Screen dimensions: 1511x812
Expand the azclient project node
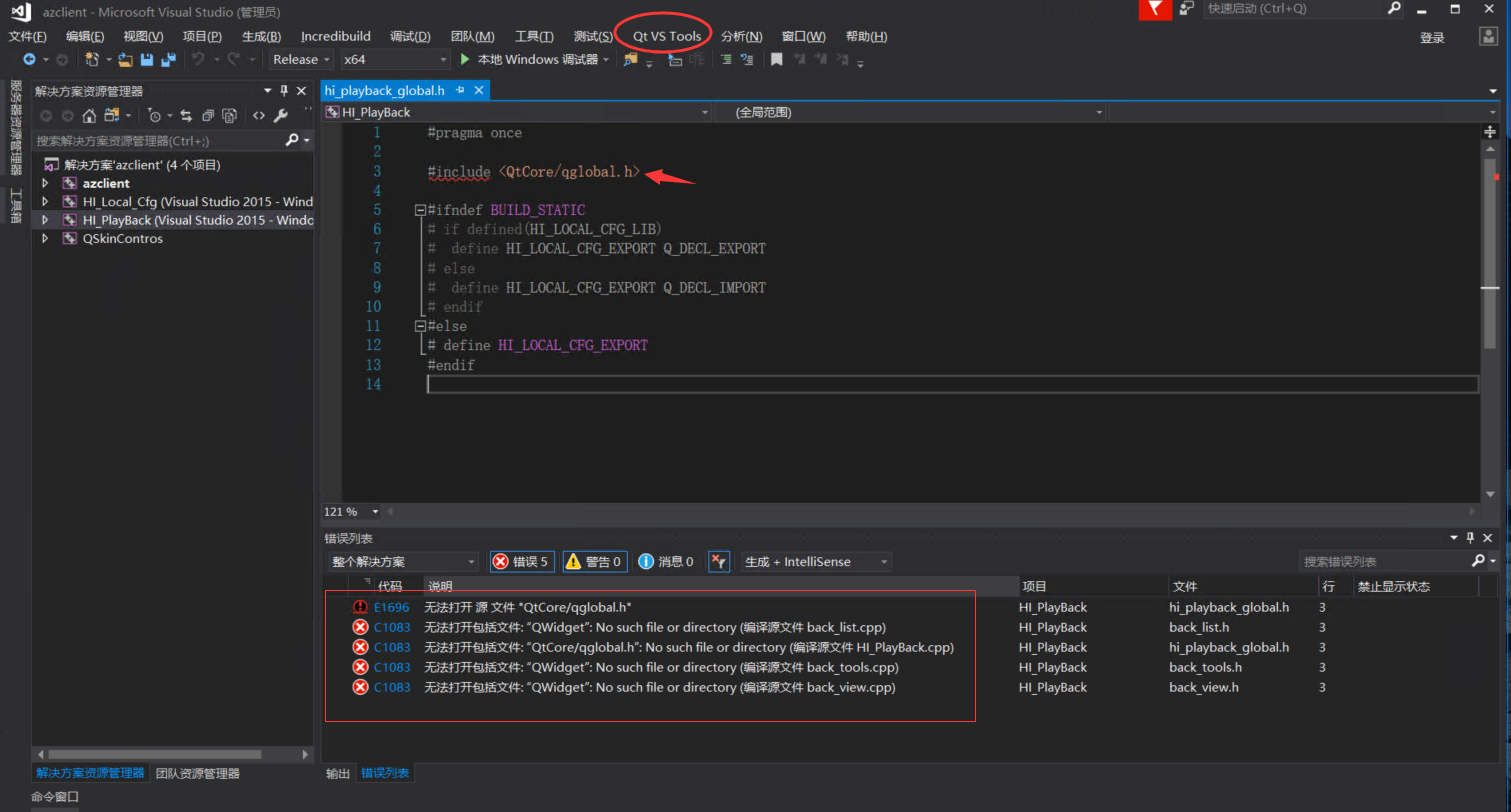pos(45,184)
